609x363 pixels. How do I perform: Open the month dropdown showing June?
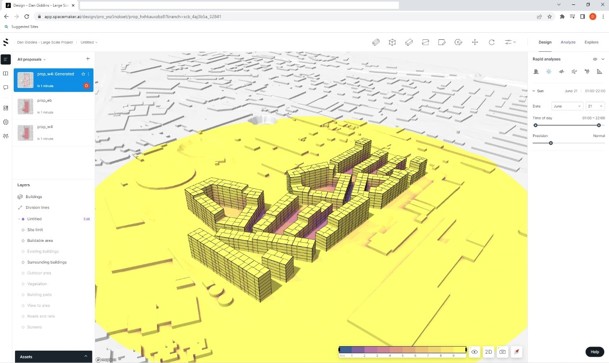[567, 106]
